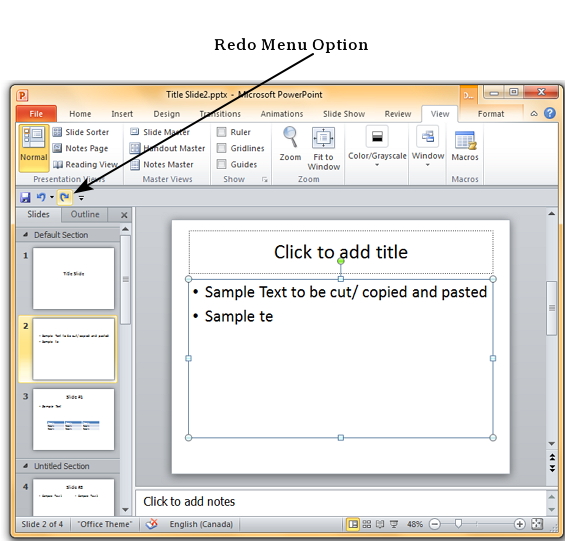Minimize the ribbon with the caret icon
The width and height of the screenshot is (565, 542).
(534, 114)
